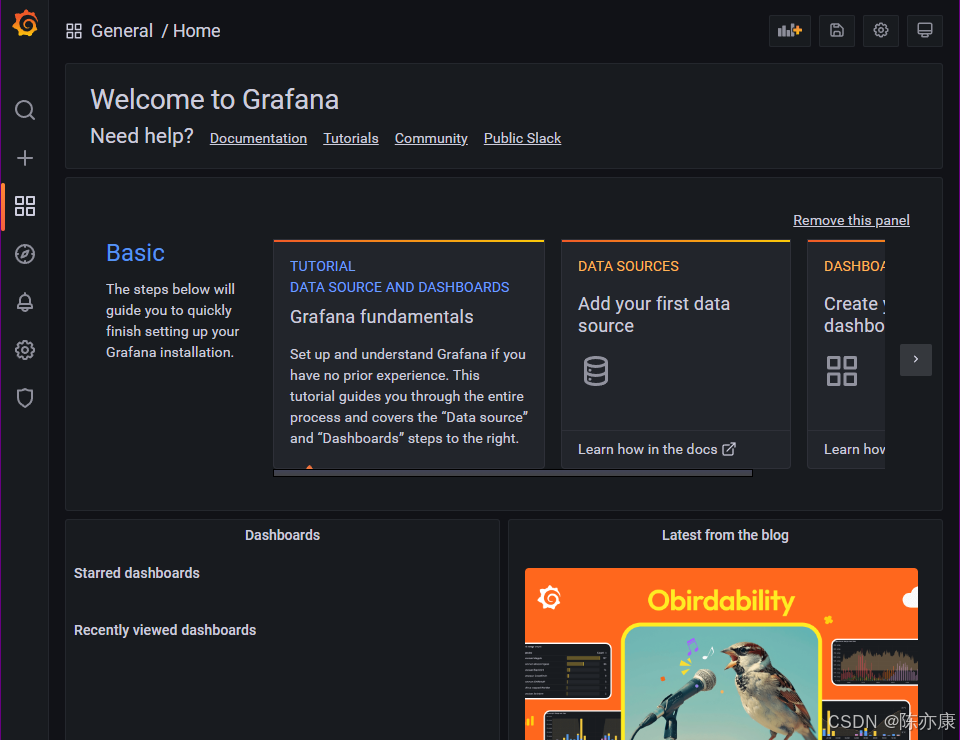Screen dimensions: 960x740
Task: Open dashboard settings gear icon
Action: [881, 31]
